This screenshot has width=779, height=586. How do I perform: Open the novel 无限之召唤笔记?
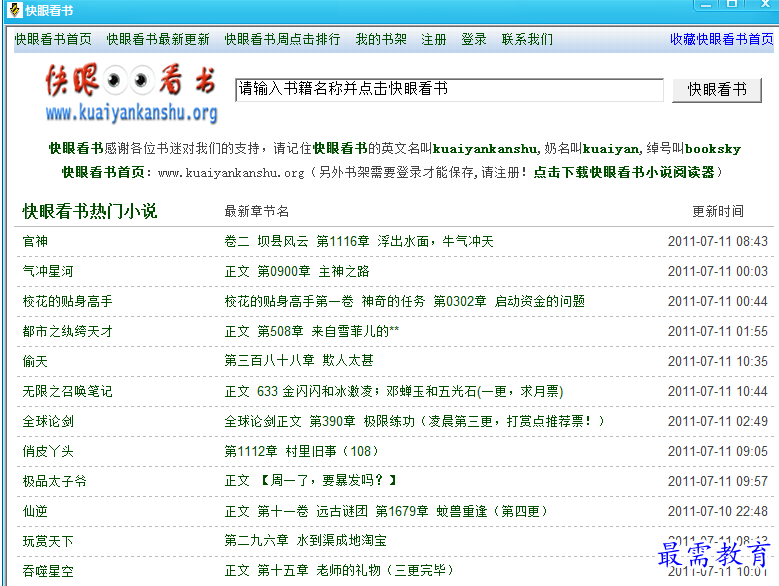[x=68, y=391]
